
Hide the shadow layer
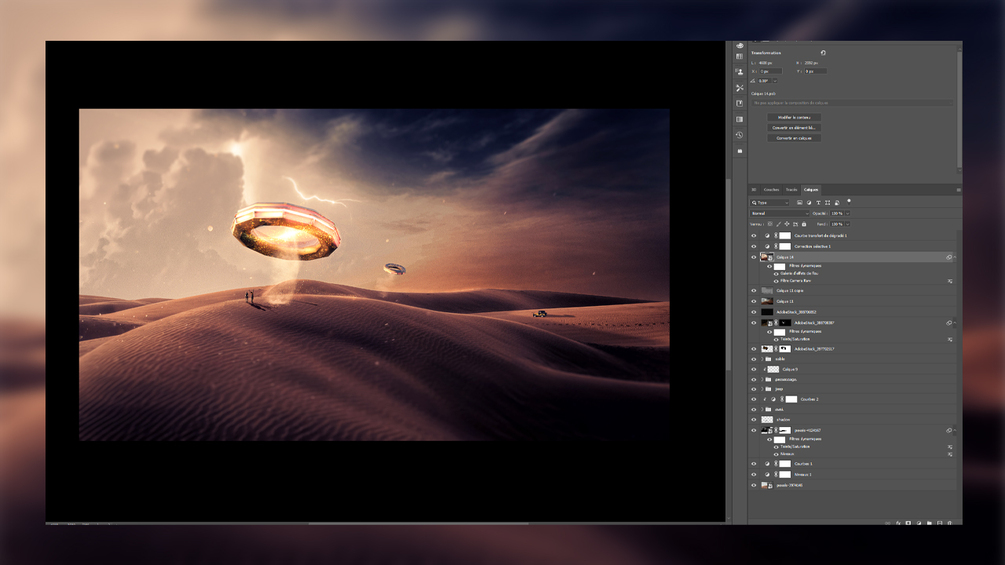click(754, 420)
